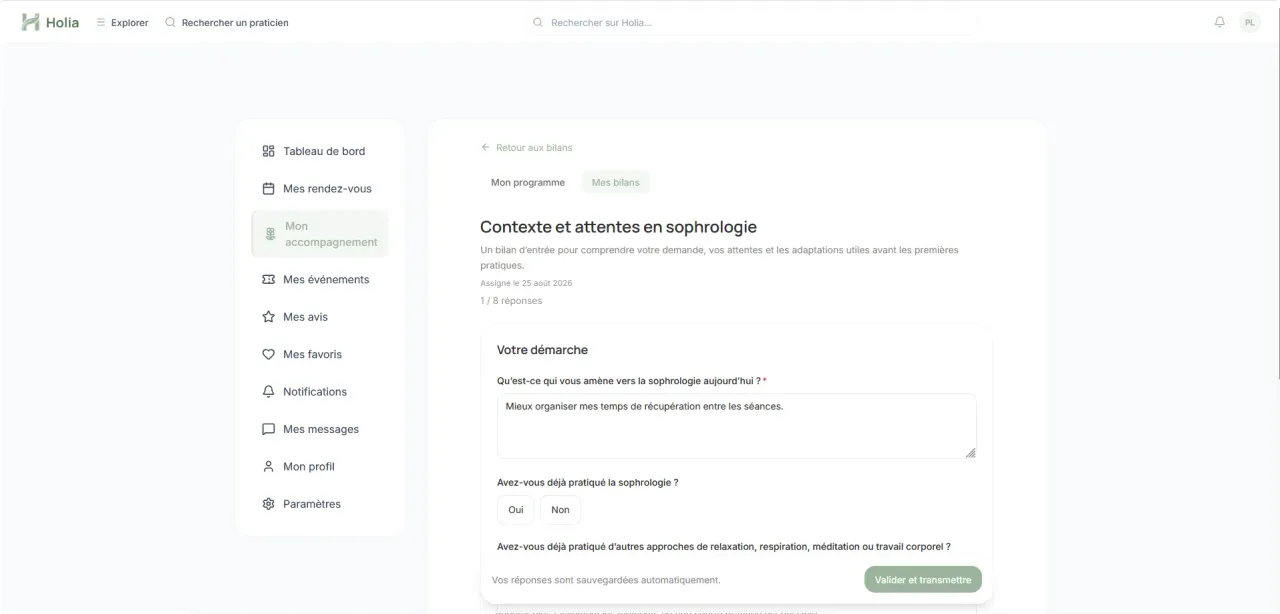Click the Tableau de bord grid icon

[268, 151]
